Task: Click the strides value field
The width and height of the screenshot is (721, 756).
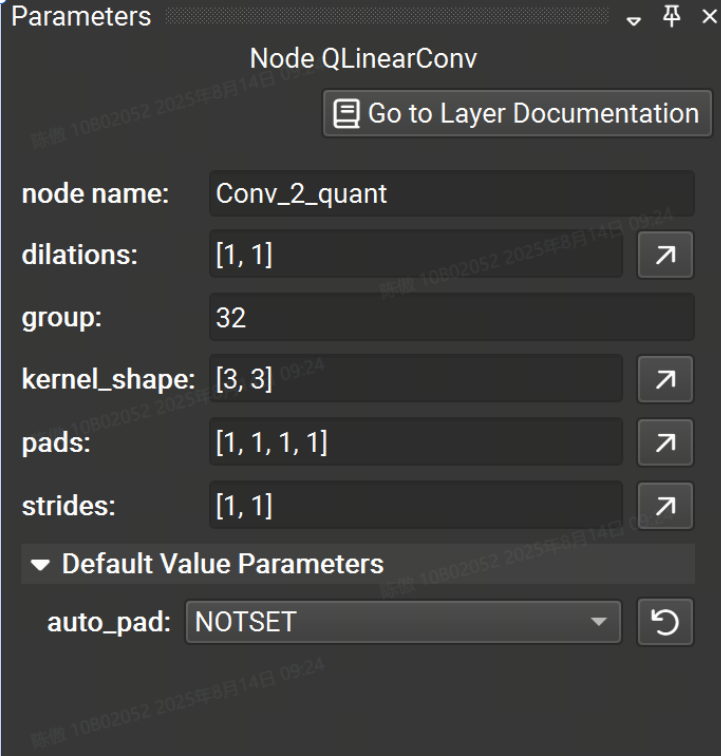Action: (415, 506)
